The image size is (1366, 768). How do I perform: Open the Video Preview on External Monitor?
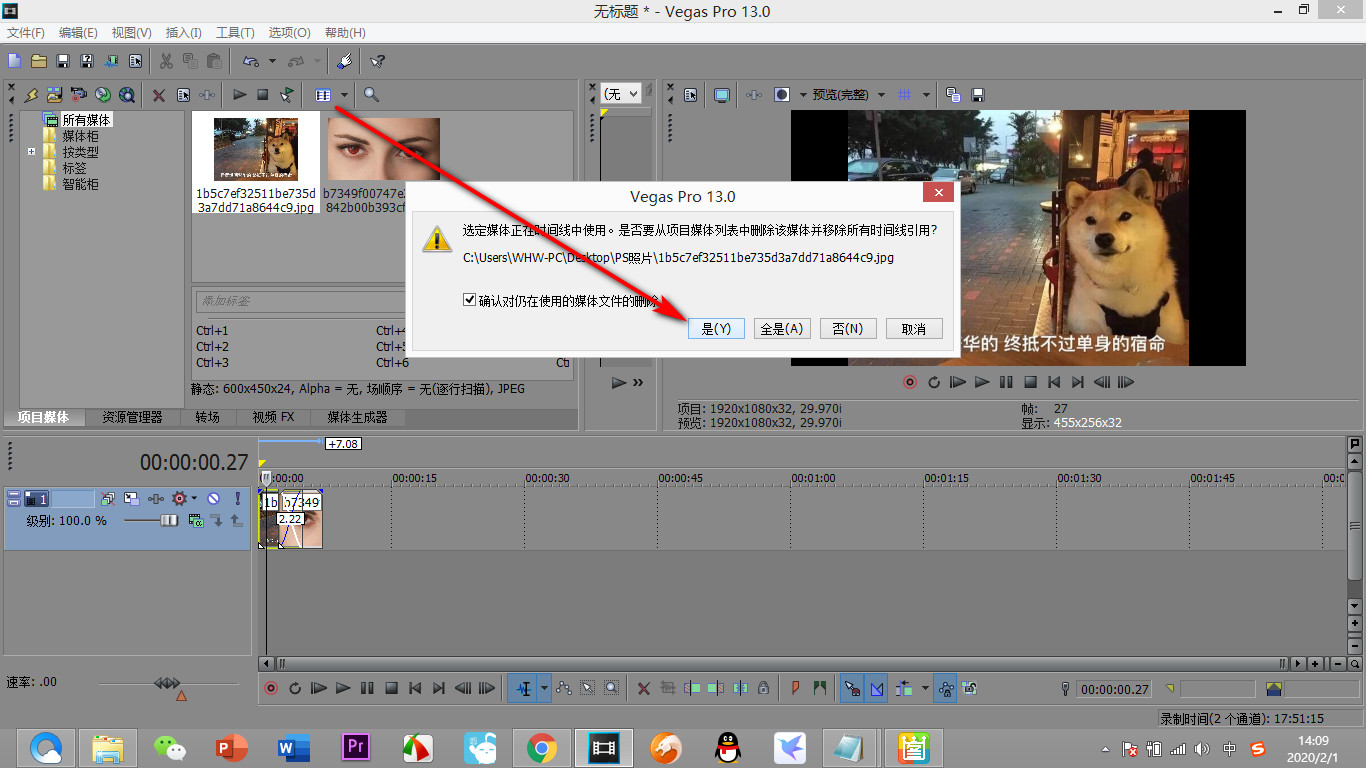721,95
